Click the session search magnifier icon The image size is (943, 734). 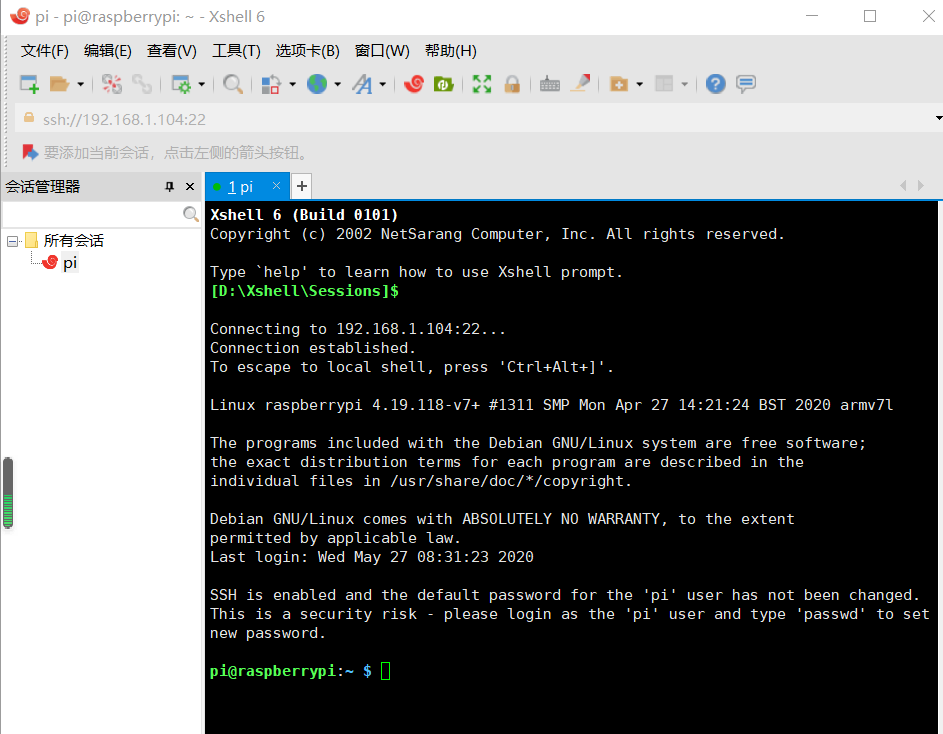click(x=191, y=214)
